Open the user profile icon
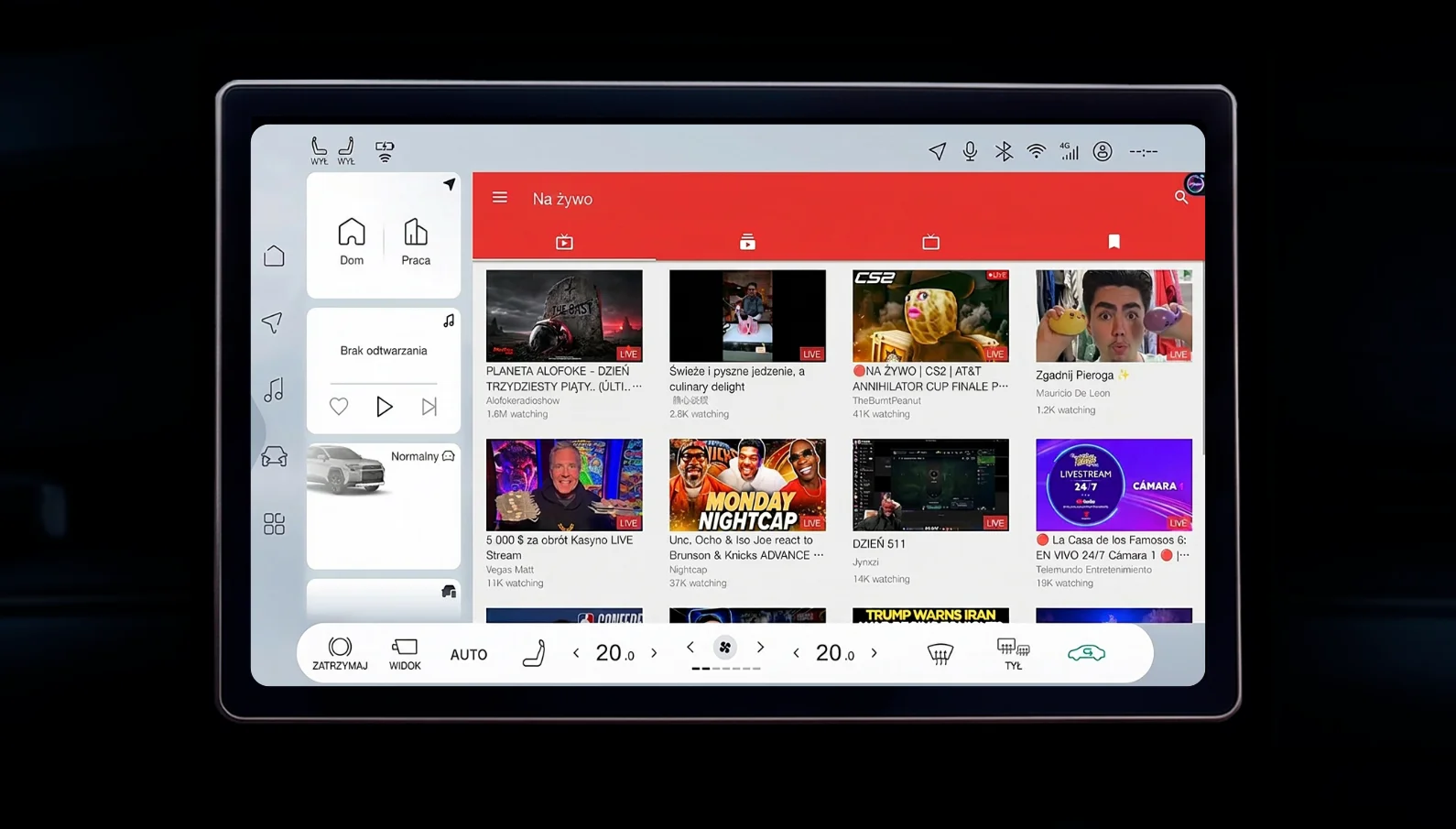This screenshot has width=1456, height=829. [x=1103, y=151]
